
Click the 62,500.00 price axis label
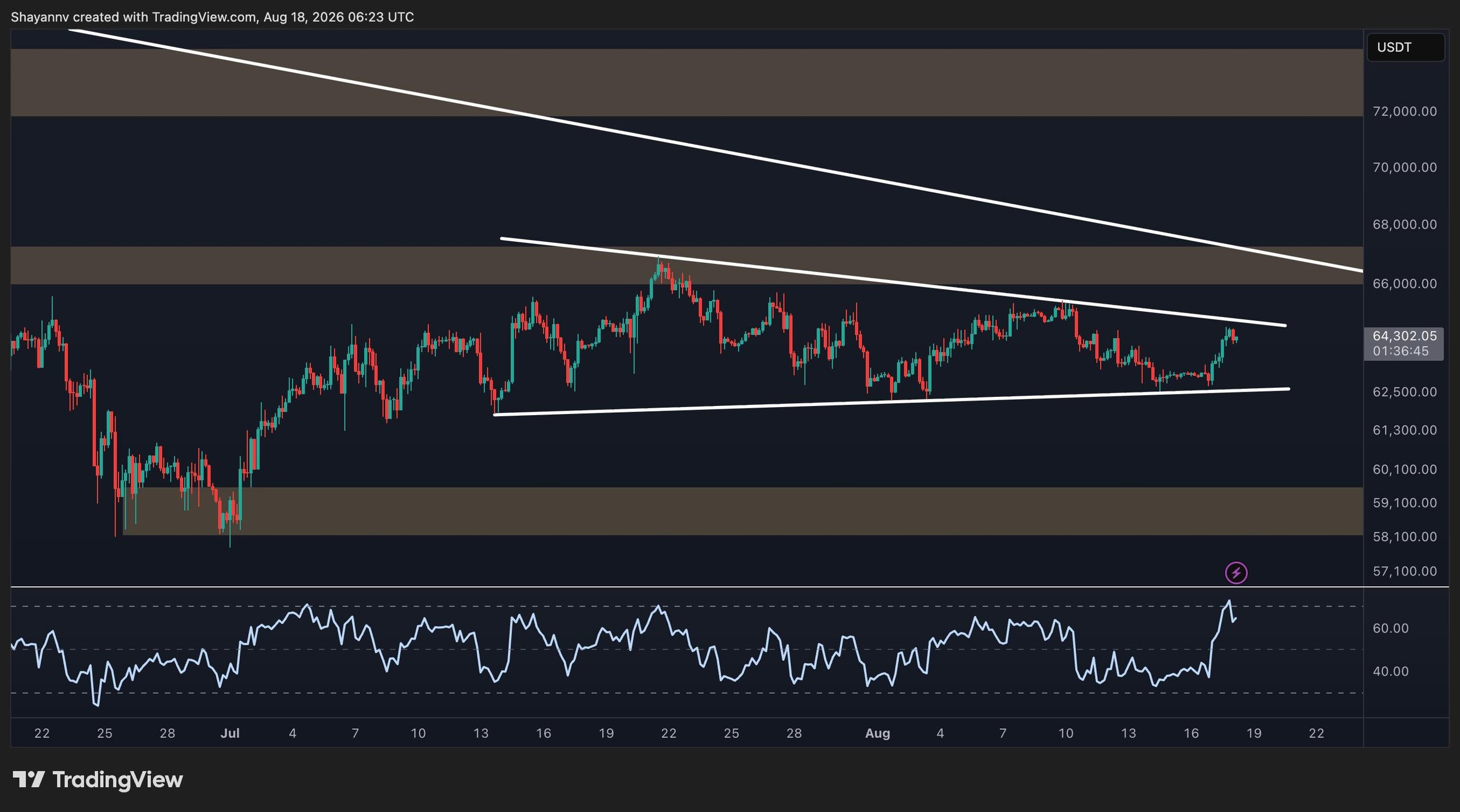(x=1405, y=392)
